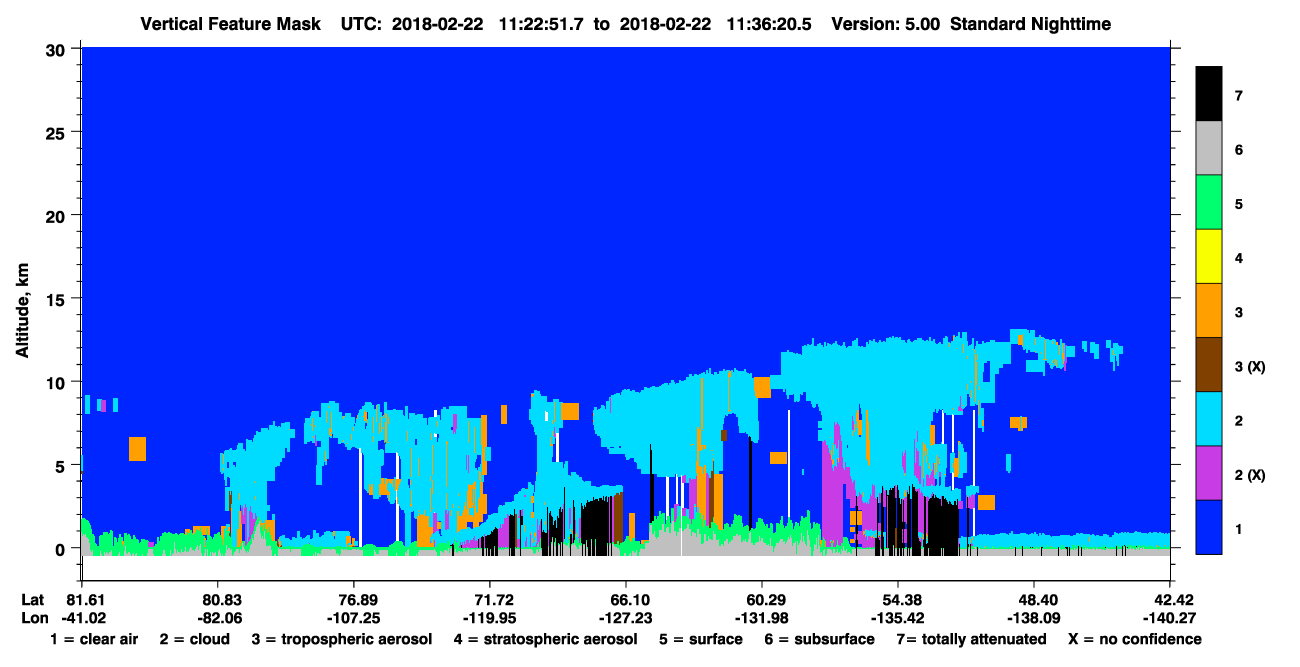Click the 'X = no confidence' legend text
Image resolution: width=1300 pixels, height=667 pixels.
1135,639
